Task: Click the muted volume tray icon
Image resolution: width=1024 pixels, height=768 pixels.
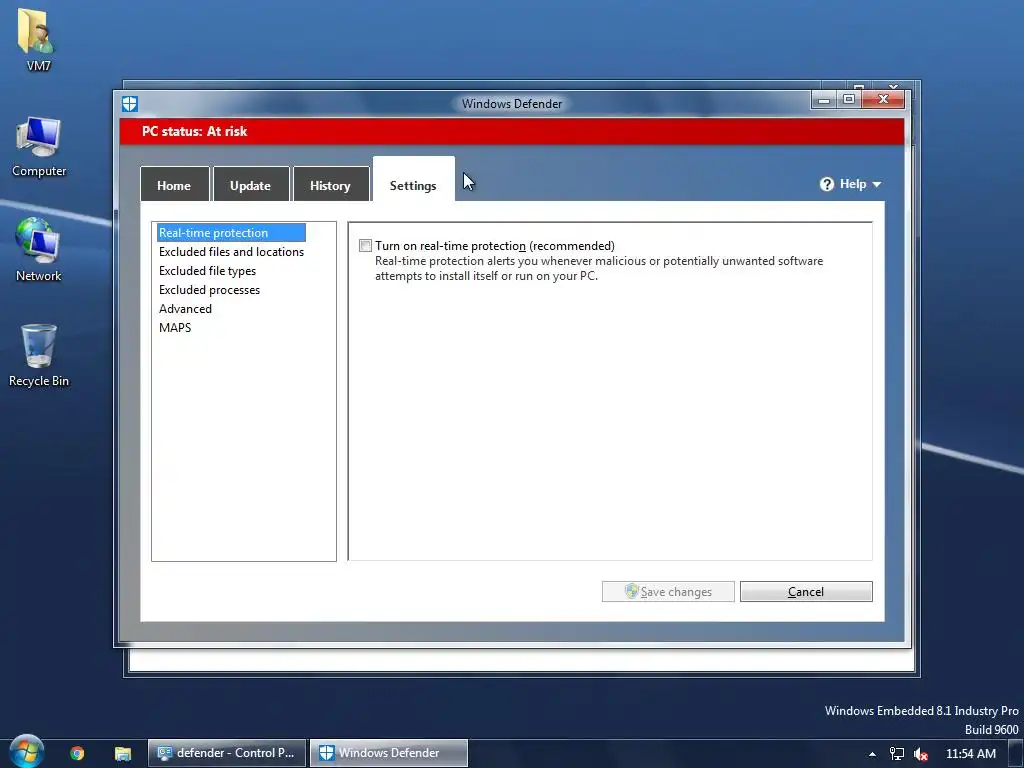Action: pos(921,754)
